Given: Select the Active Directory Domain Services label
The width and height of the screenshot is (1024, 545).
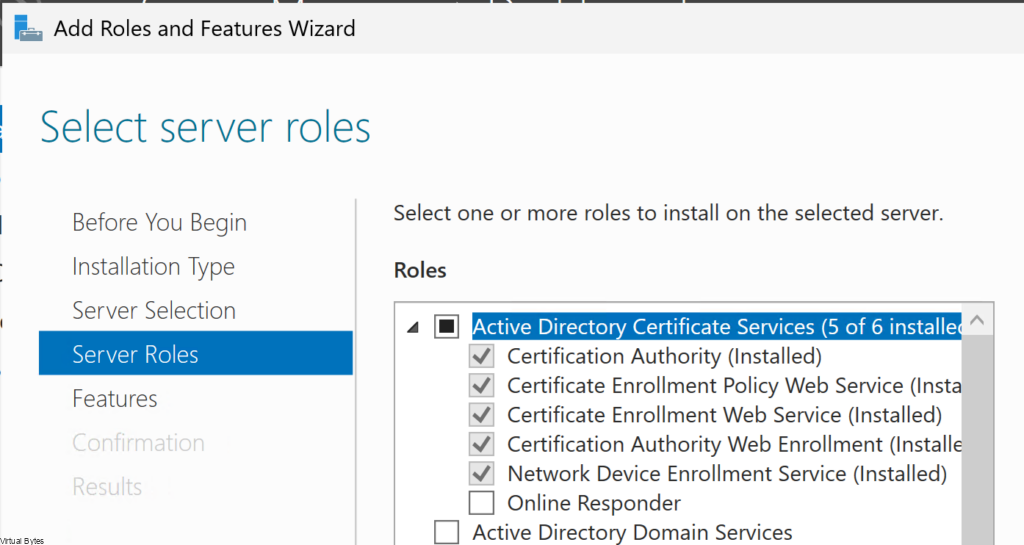Looking at the screenshot, I should (632, 532).
